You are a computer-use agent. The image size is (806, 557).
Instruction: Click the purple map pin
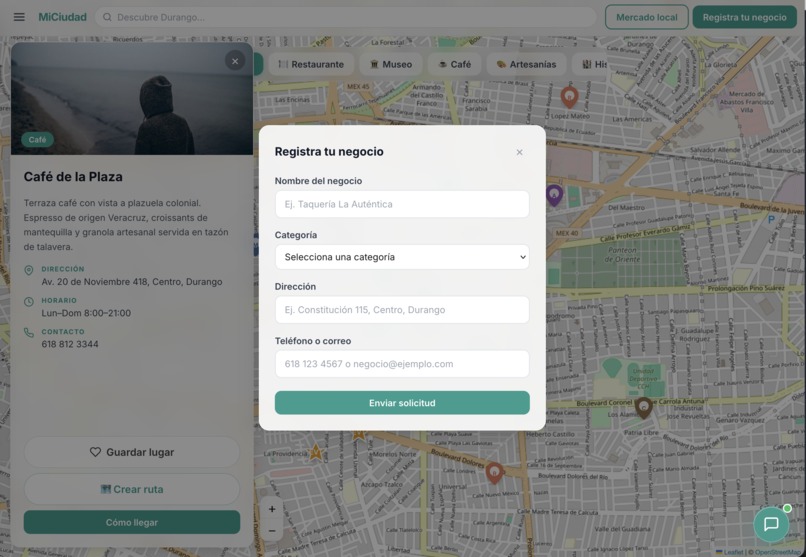pos(554,195)
